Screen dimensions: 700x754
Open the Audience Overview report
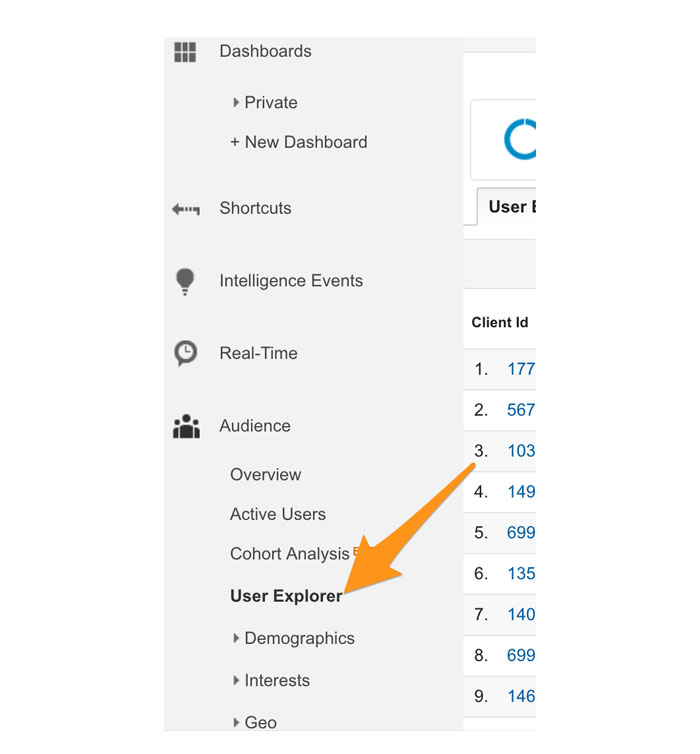pyautogui.click(x=265, y=475)
